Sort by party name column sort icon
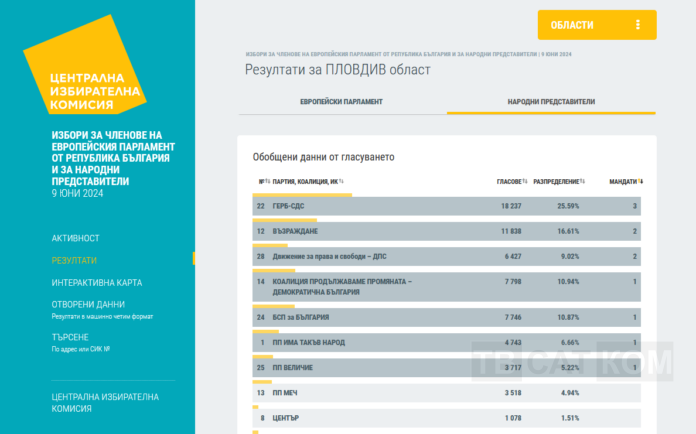This screenshot has width=696, height=434. (341, 181)
